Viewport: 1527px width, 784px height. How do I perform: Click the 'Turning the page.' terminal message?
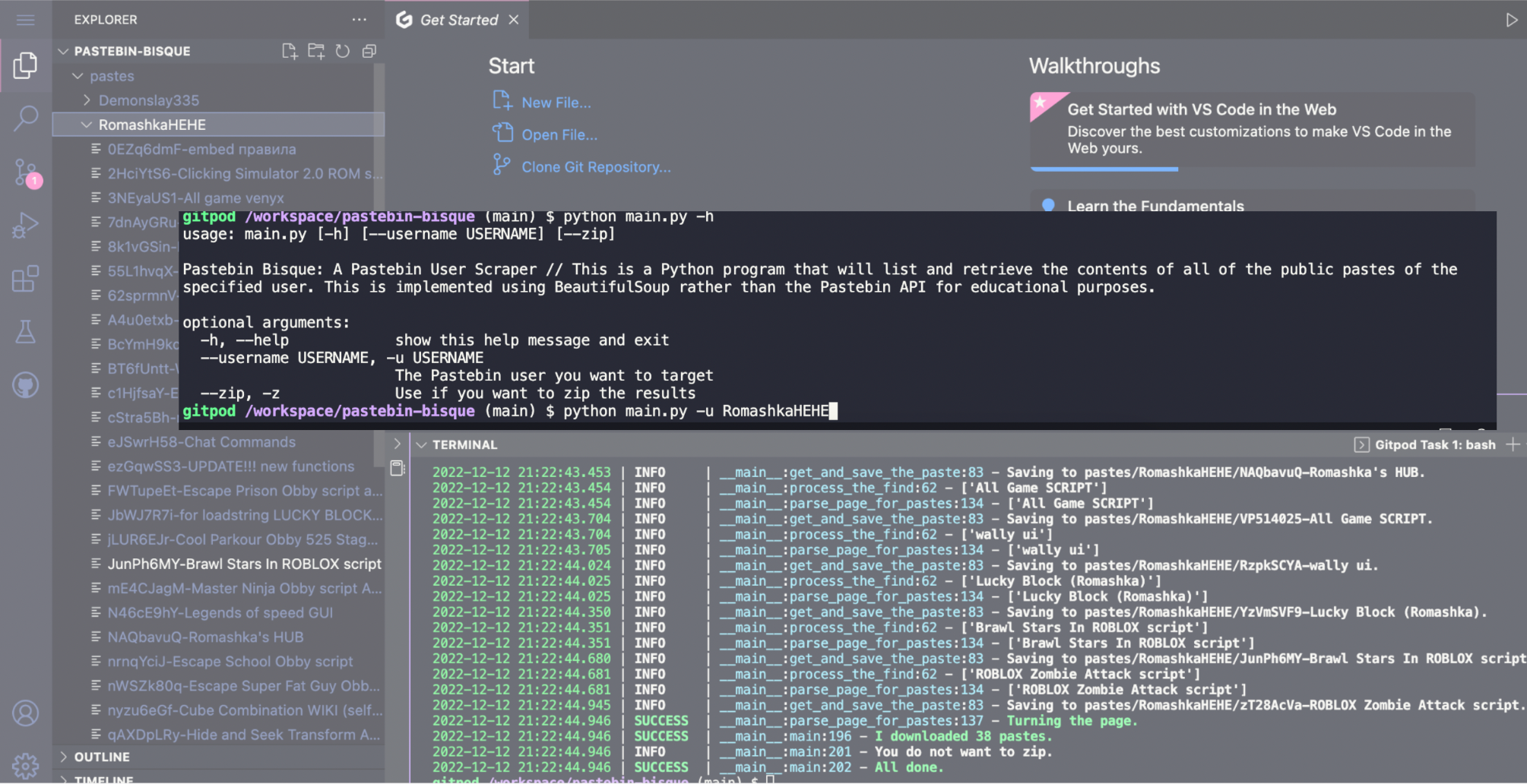point(1072,720)
